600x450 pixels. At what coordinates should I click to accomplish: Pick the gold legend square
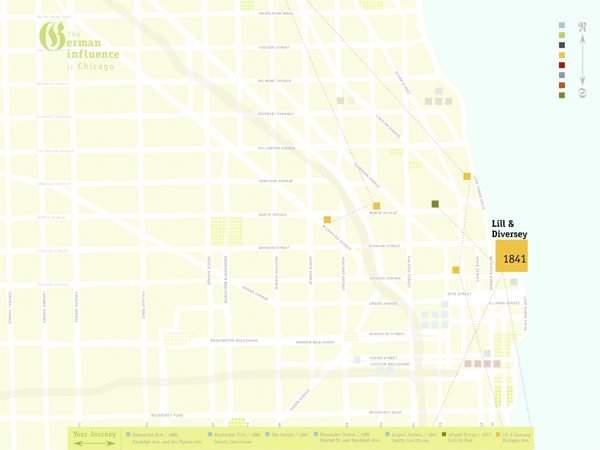(562, 55)
